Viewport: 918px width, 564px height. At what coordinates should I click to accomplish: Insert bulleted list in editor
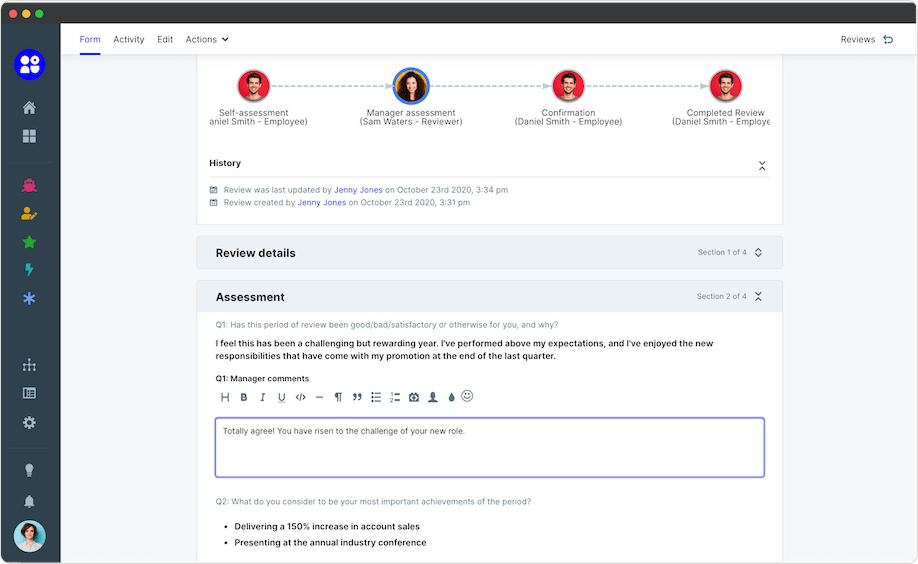tap(376, 397)
